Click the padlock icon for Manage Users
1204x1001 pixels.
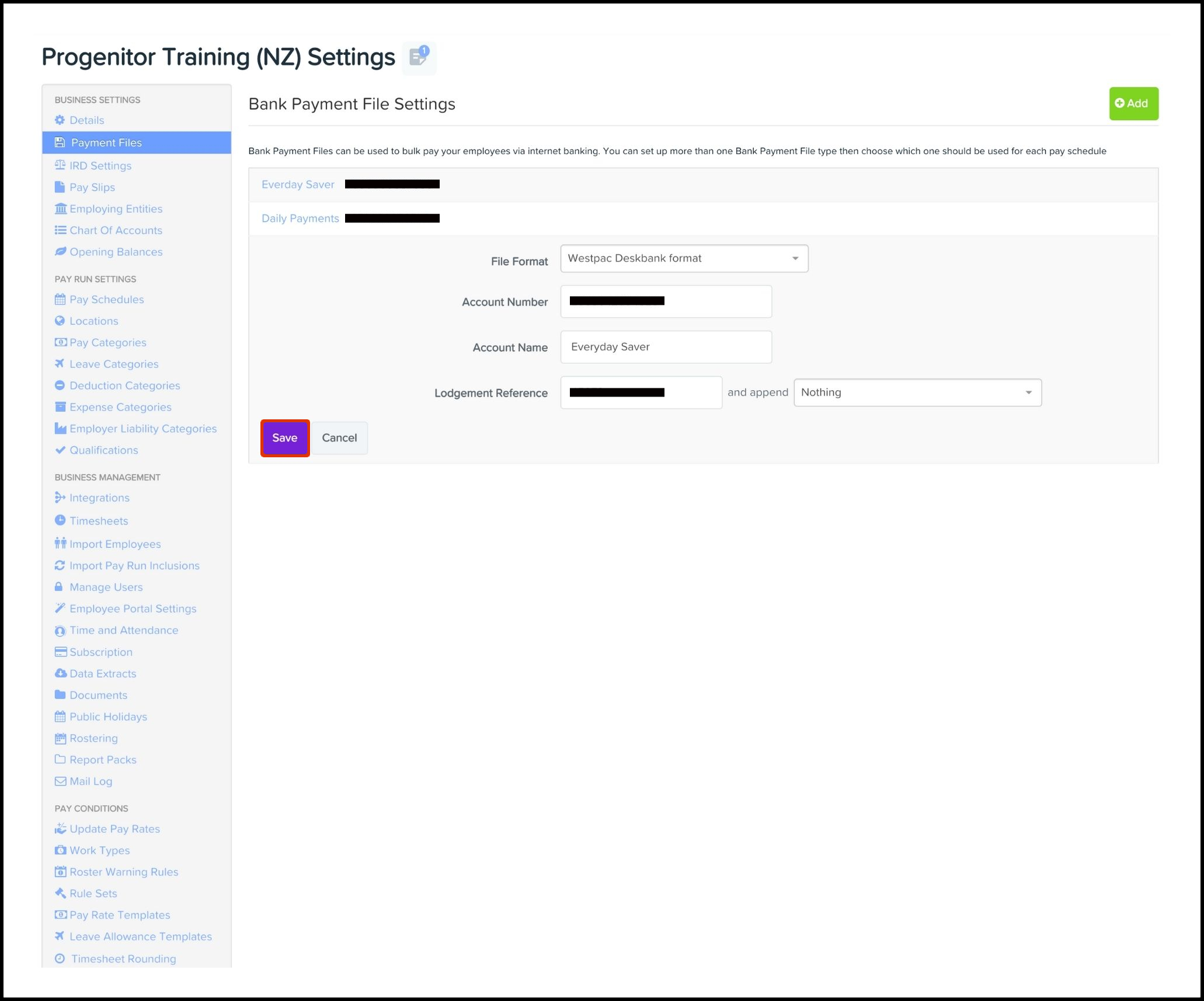click(59, 587)
